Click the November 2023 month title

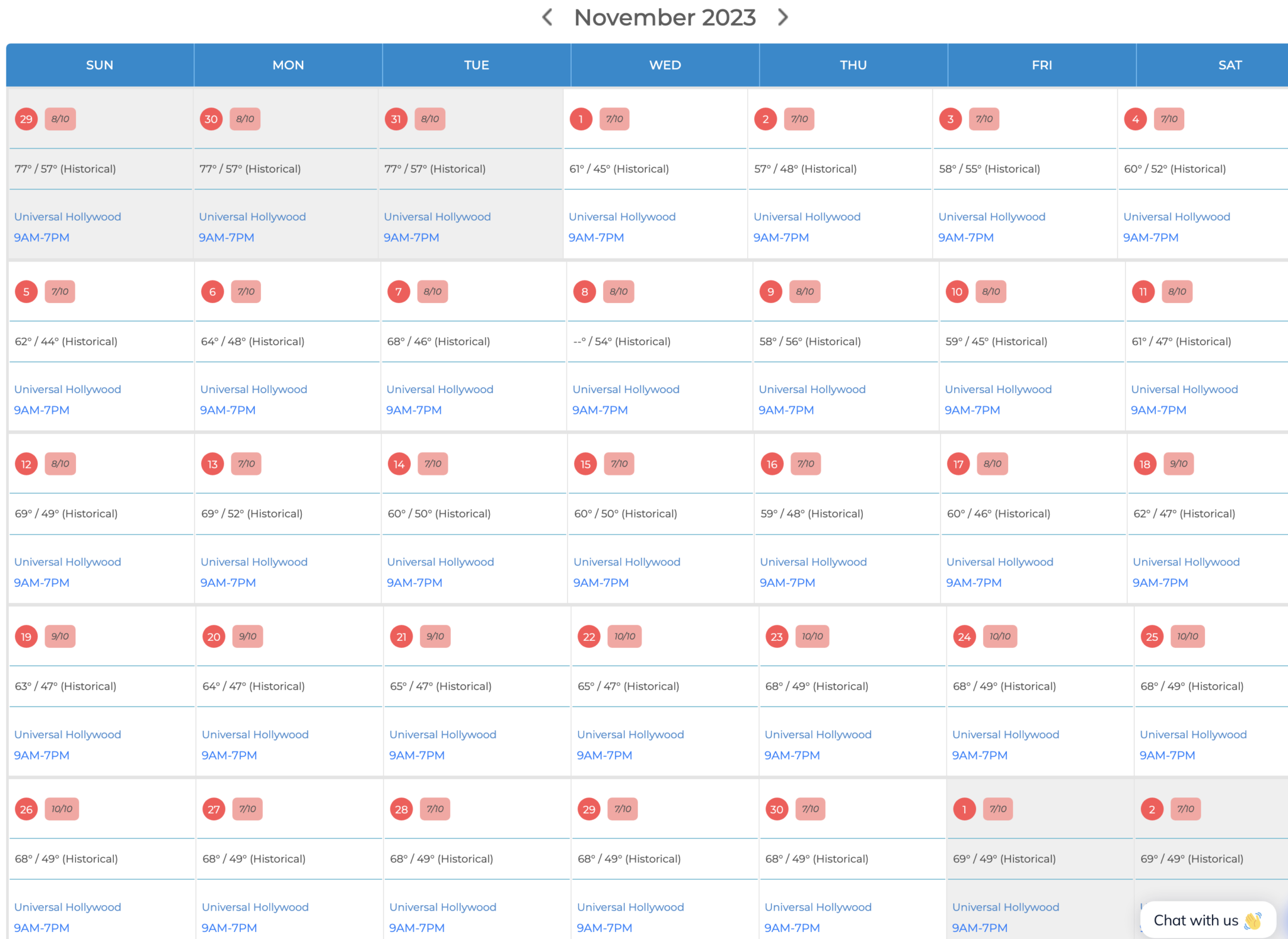pos(665,17)
